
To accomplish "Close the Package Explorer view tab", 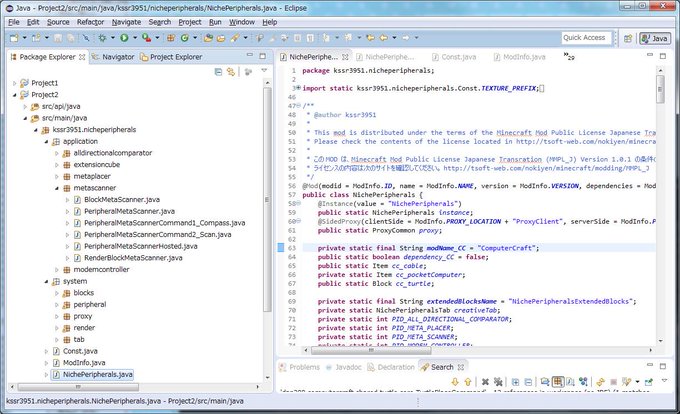I will click(82, 57).
